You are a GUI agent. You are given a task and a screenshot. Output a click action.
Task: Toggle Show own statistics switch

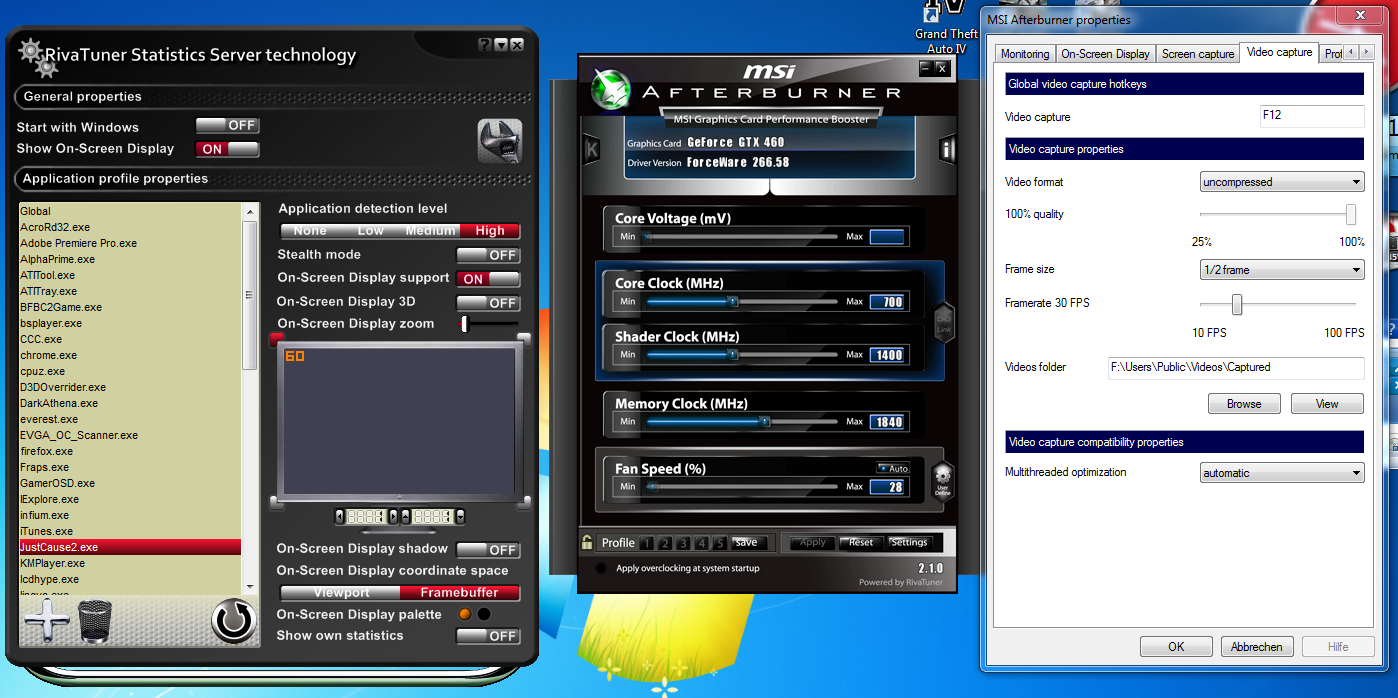point(488,635)
